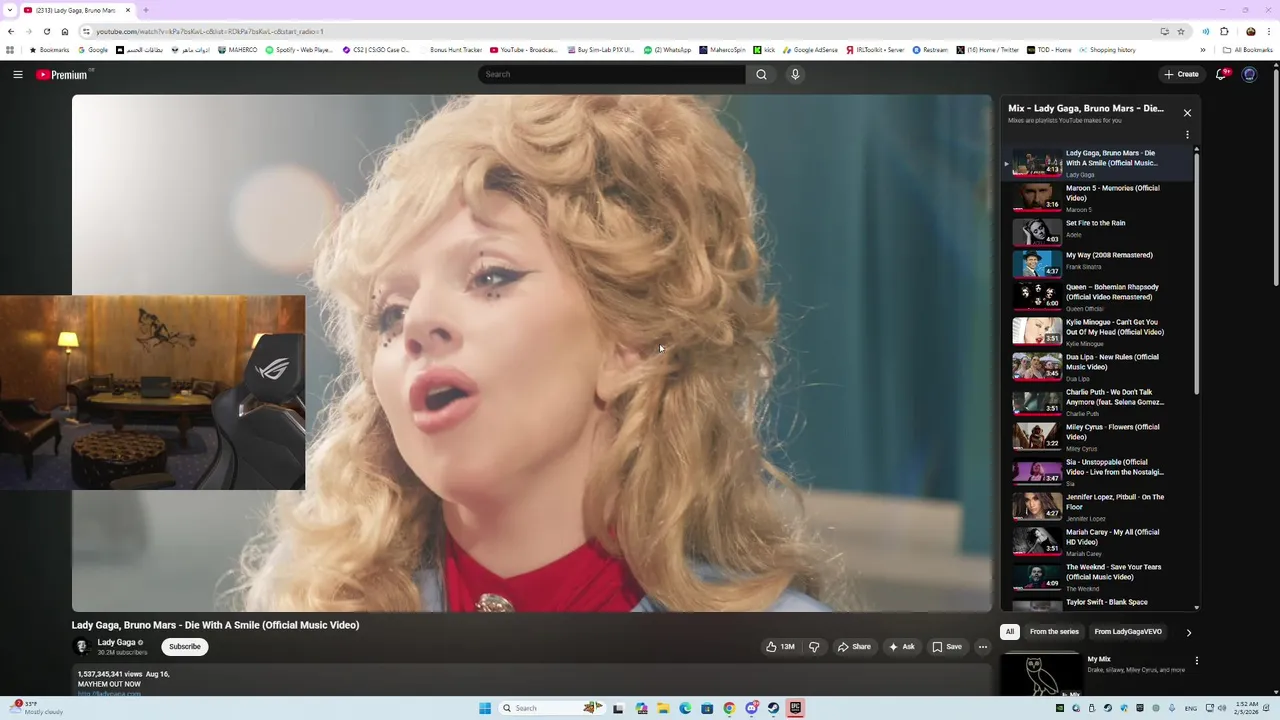Screen dimensions: 1280x720
Task: Play Sia - Unstoppable from playlist
Action: tap(1098, 472)
